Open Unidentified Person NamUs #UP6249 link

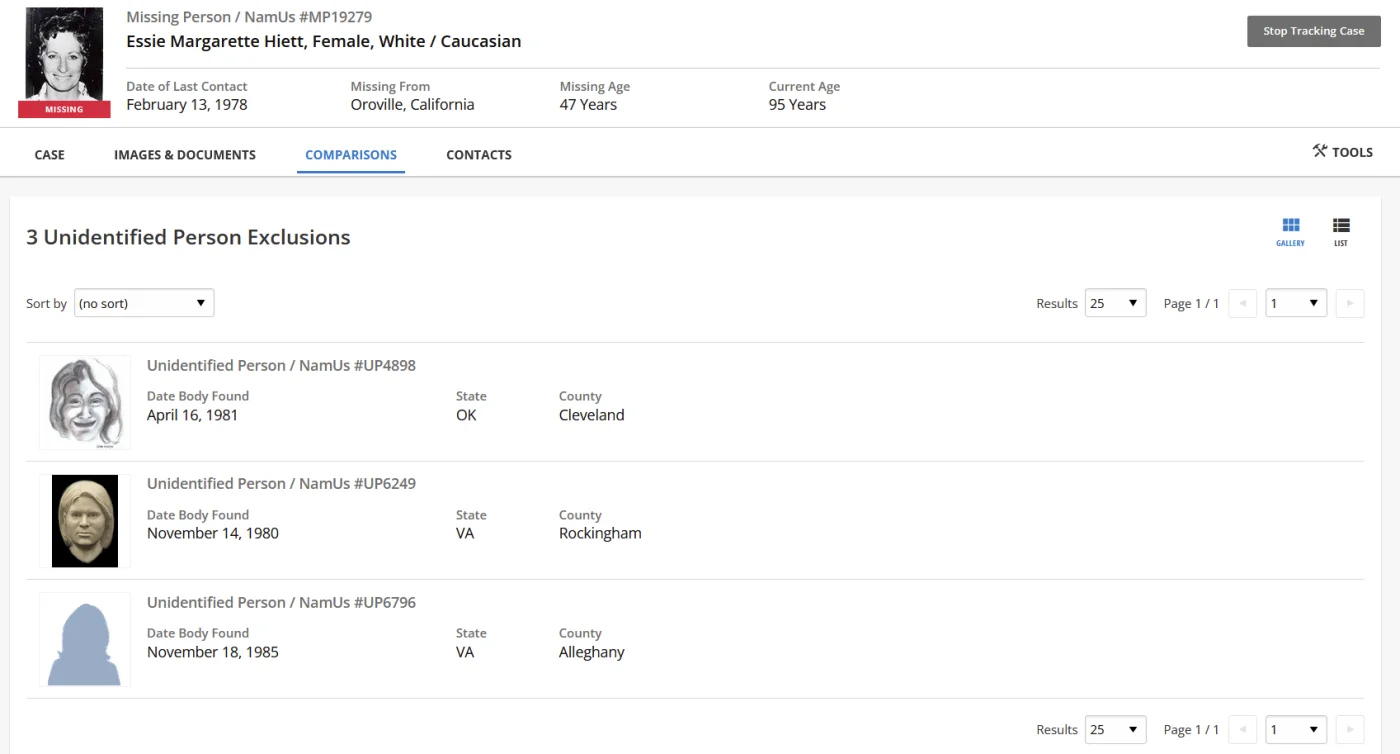point(281,484)
